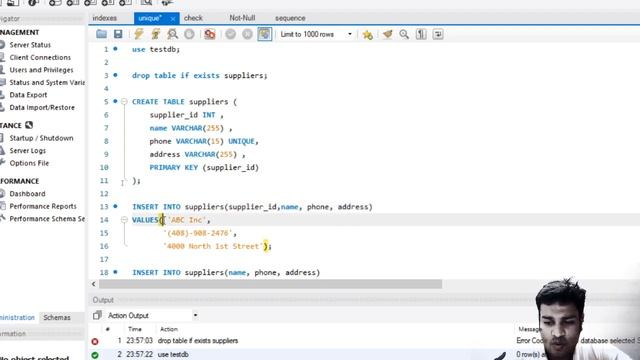Click the green success icon of output row 2
This screenshot has width=640, height=360.
pyautogui.click(x=95, y=355)
